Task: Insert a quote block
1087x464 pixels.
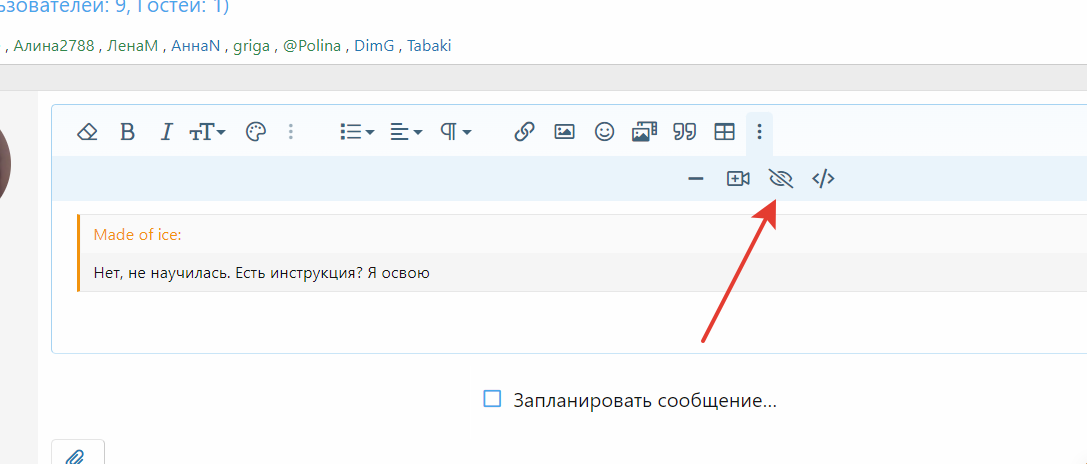Action: pyautogui.click(x=684, y=132)
